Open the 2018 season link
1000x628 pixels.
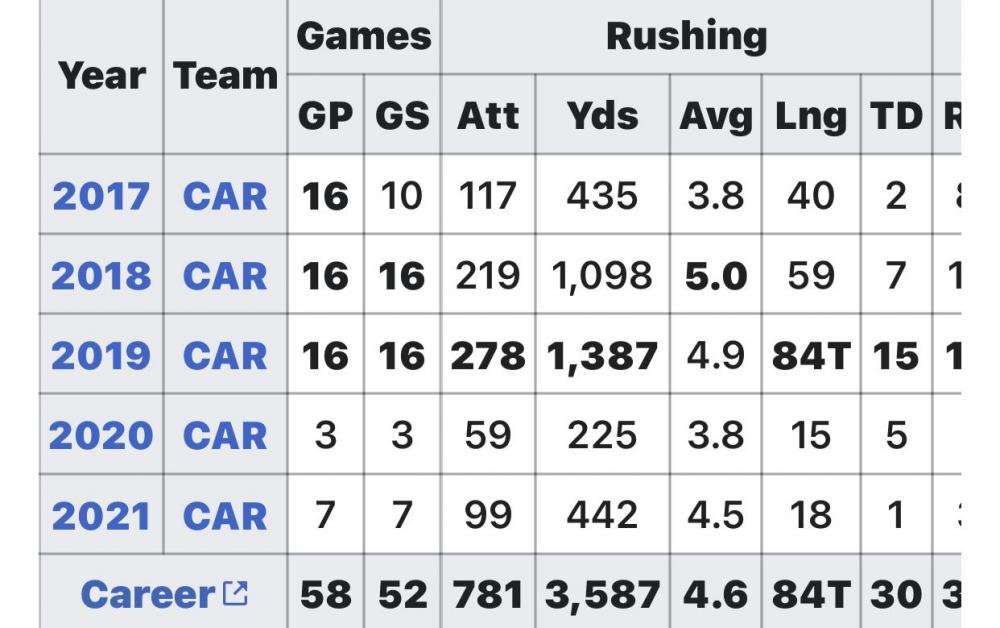point(100,276)
